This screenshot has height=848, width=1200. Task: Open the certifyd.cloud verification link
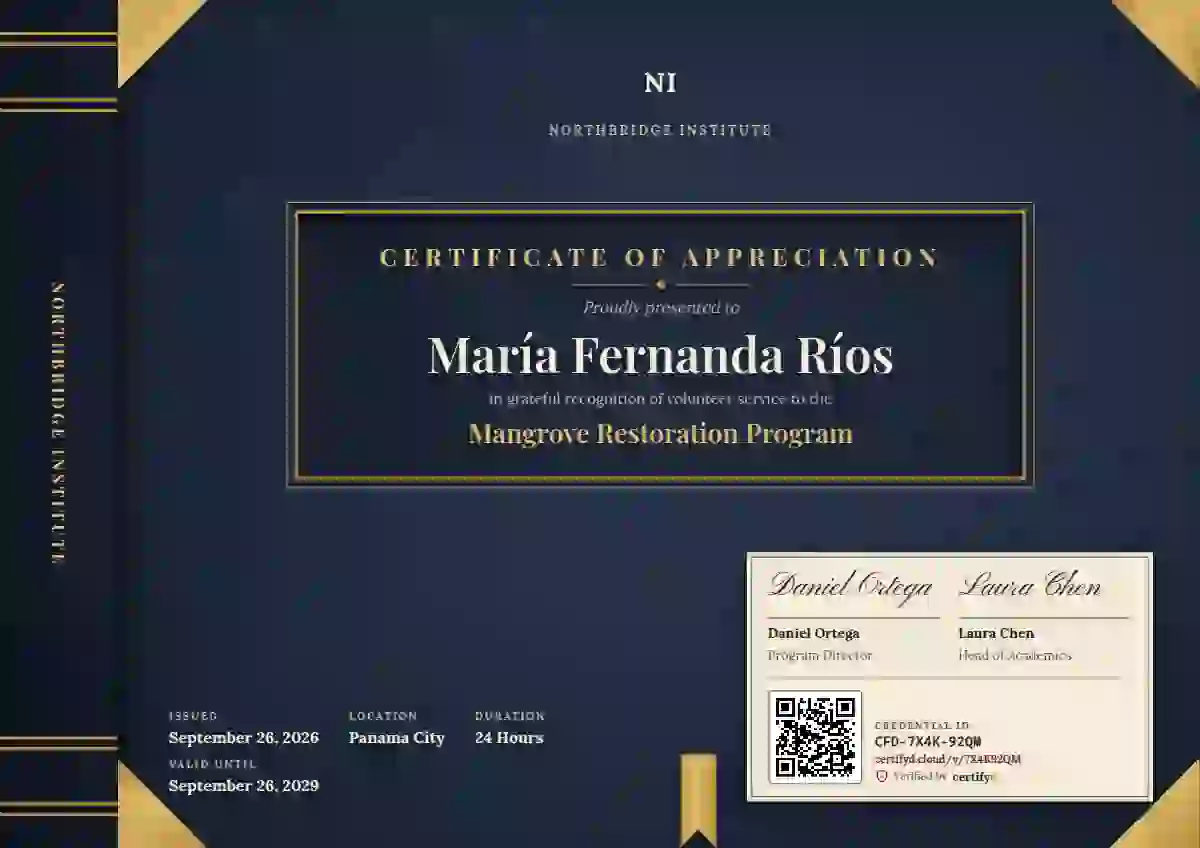(947, 759)
